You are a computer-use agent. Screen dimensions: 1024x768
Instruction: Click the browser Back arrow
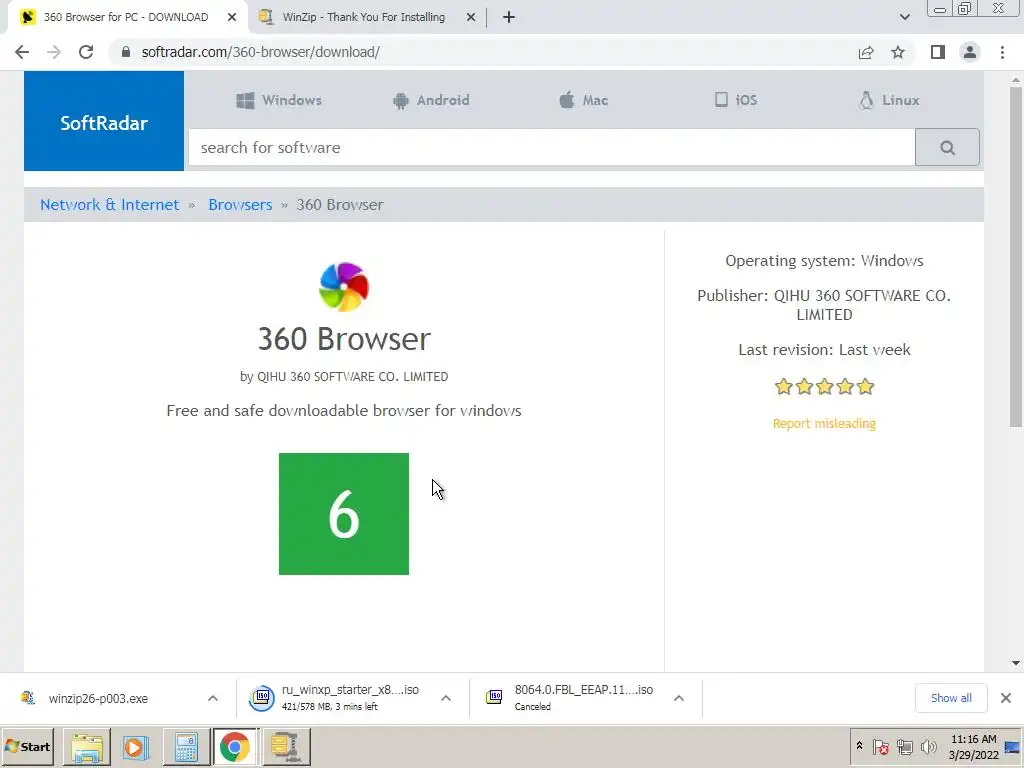22,52
